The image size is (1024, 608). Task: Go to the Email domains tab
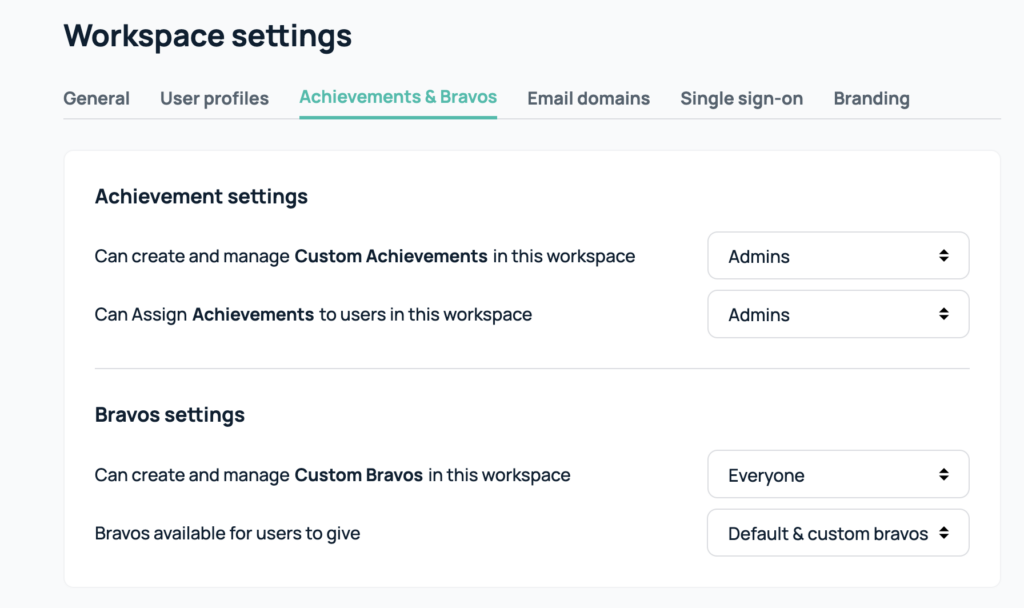click(588, 99)
